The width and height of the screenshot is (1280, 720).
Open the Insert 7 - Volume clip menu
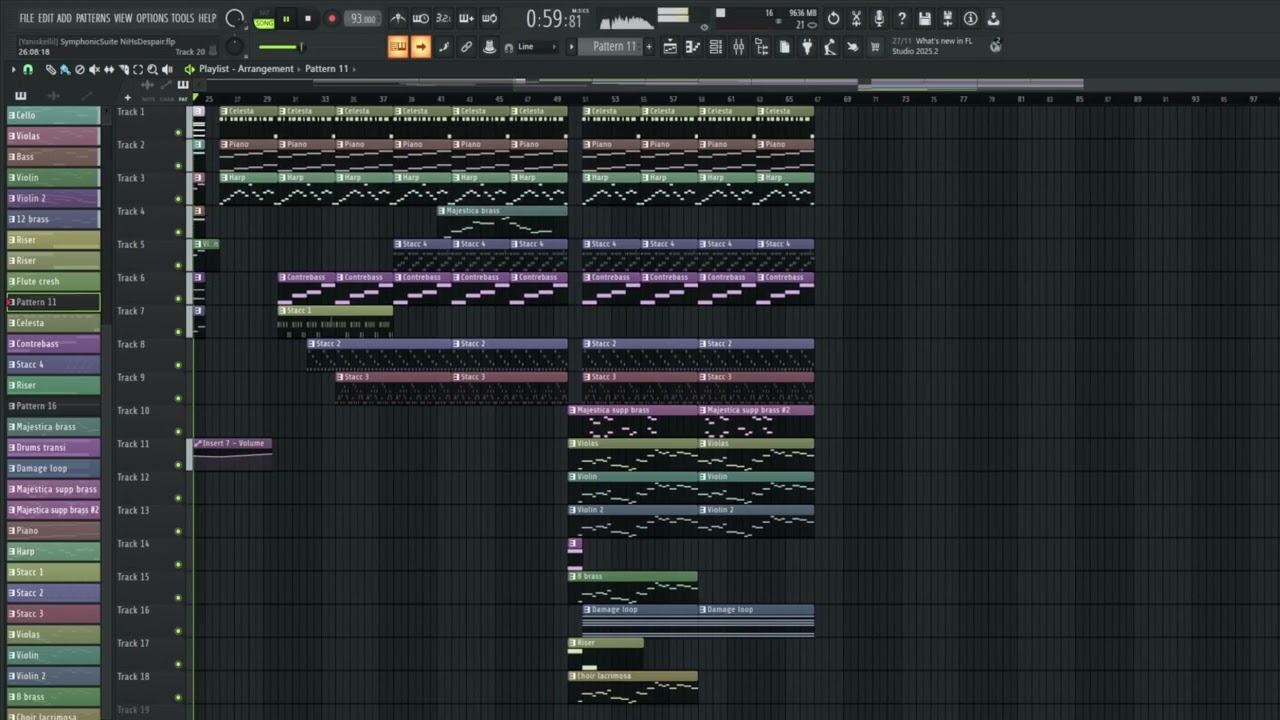[x=197, y=443]
